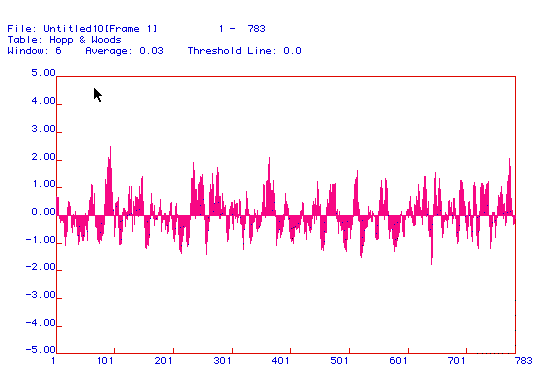Click the y-axis label 1.00
536x386 pixels.
coord(43,184)
